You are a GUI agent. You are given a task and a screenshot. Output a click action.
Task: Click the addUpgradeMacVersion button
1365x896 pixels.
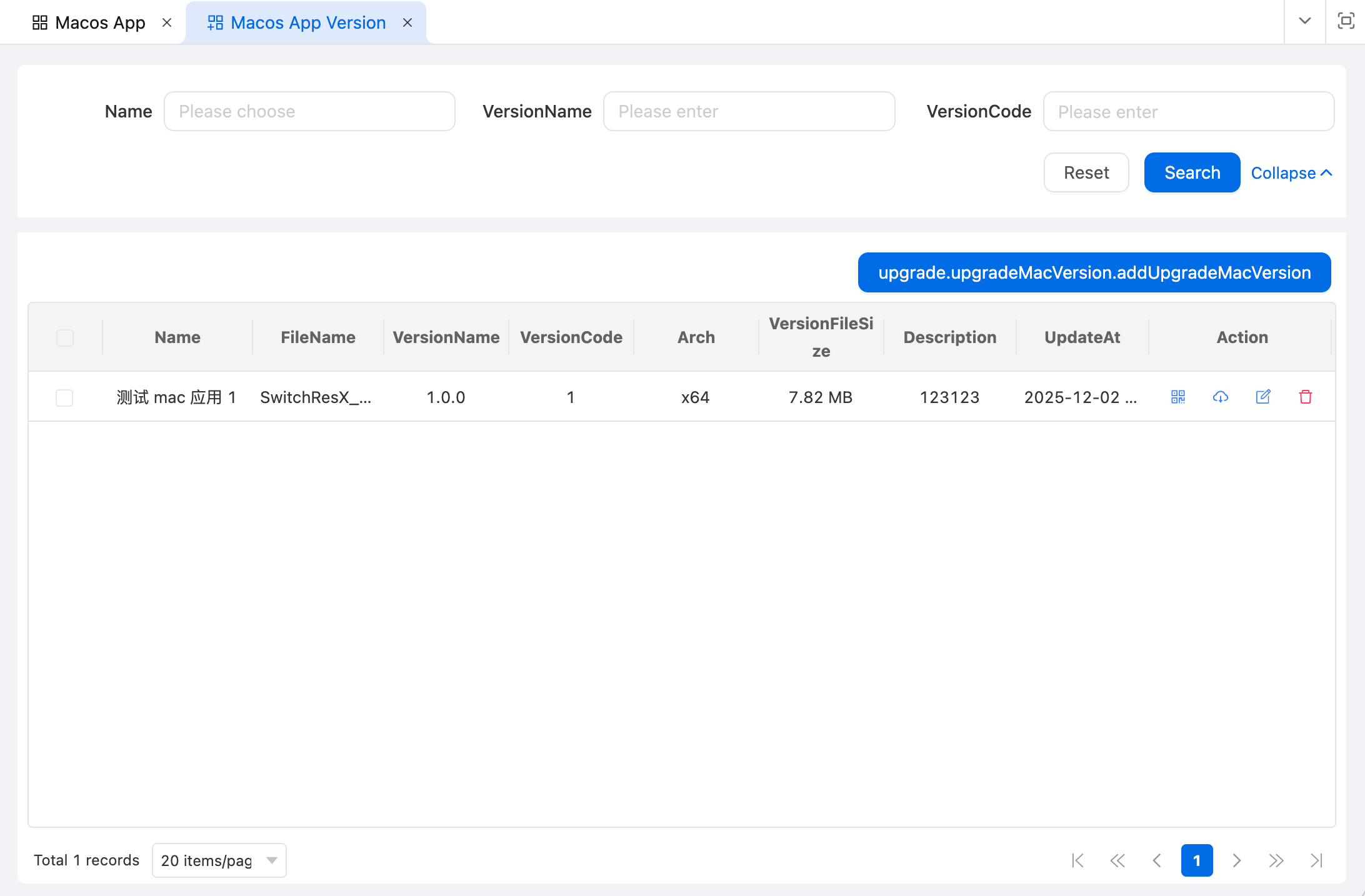(x=1094, y=272)
